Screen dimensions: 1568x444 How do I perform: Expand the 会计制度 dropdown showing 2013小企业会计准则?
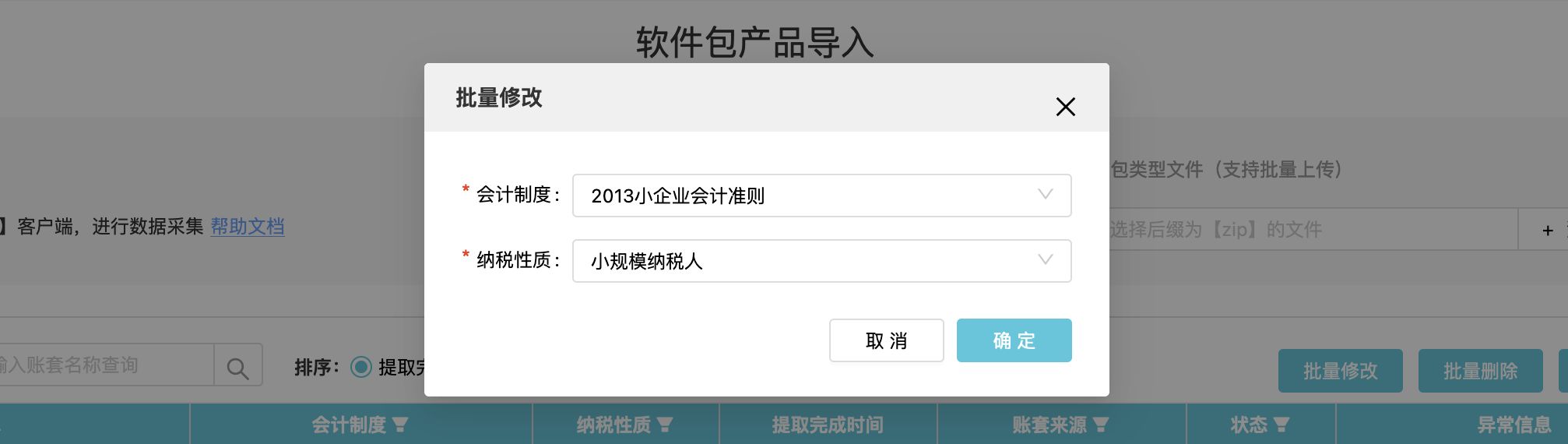[x=821, y=196]
